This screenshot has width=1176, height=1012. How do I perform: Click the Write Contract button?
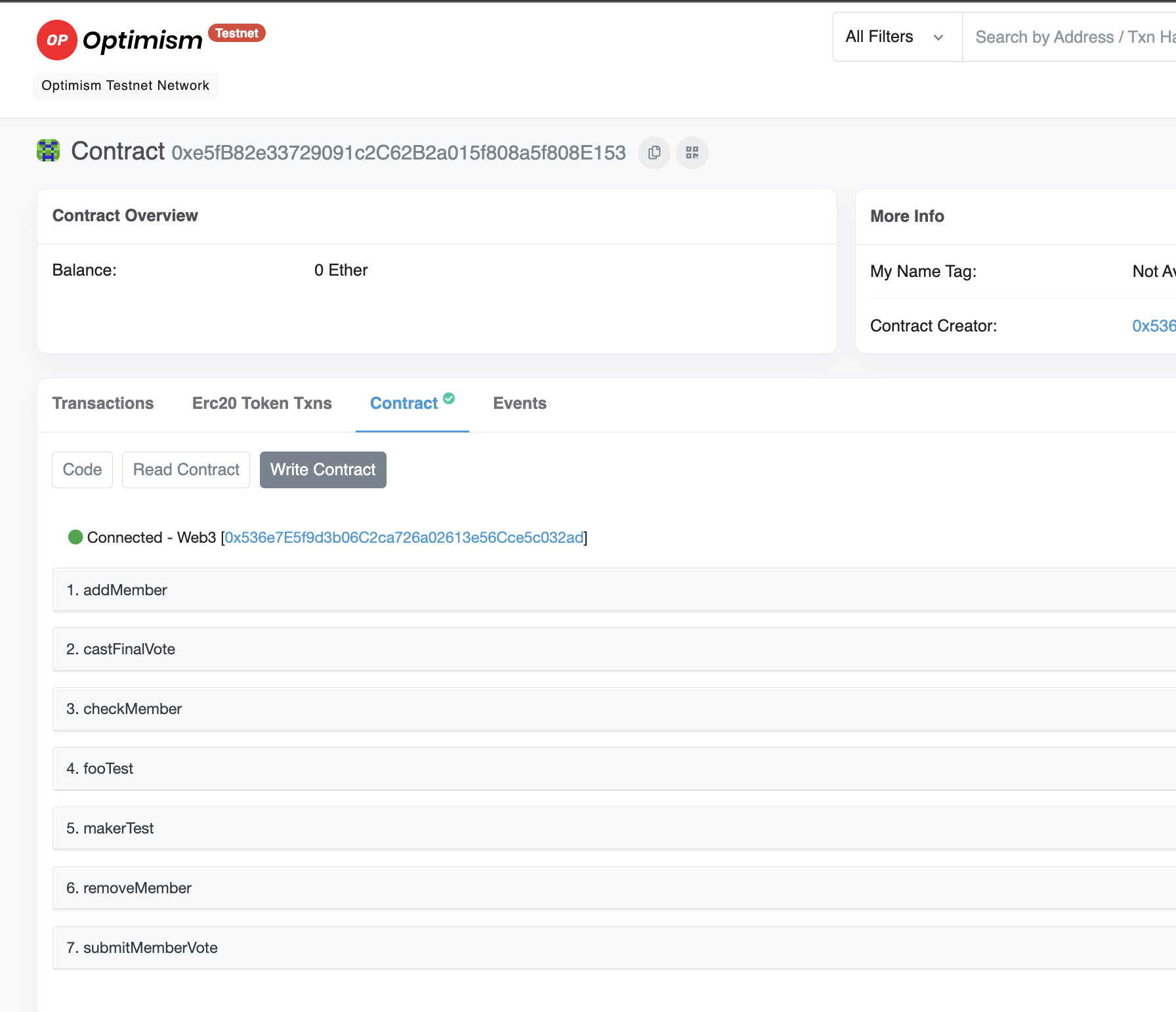coord(323,470)
